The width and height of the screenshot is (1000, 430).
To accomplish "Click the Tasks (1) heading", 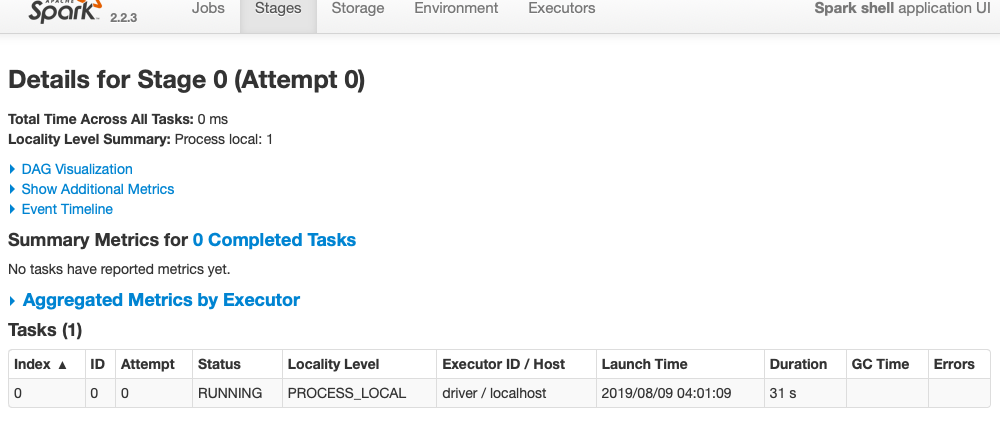I will pyautogui.click(x=45, y=330).
